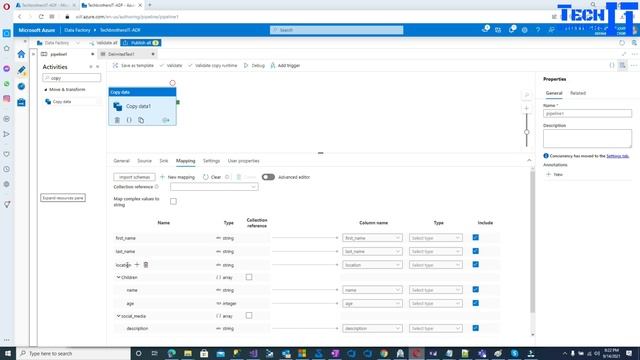Uncheck Include for age row
Viewport: 640px width, 360px height.
pos(476,303)
